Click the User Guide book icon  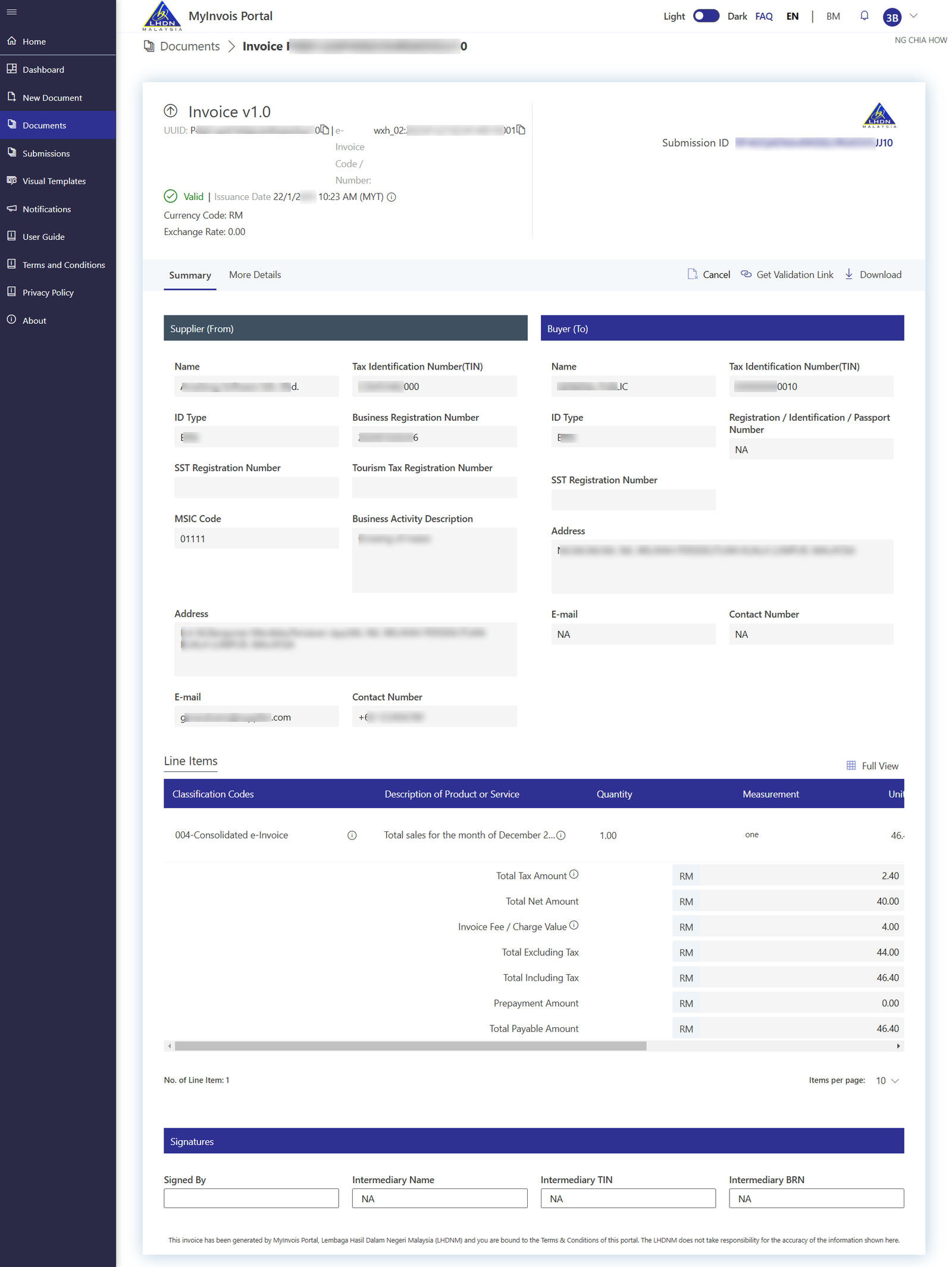[12, 236]
